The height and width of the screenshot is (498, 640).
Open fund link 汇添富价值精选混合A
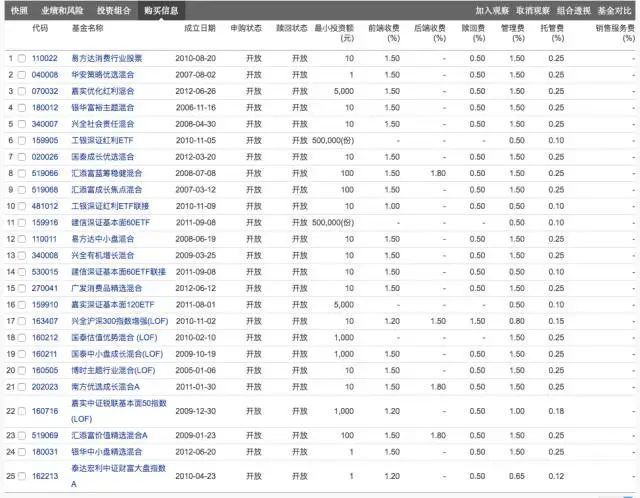[x=109, y=436]
